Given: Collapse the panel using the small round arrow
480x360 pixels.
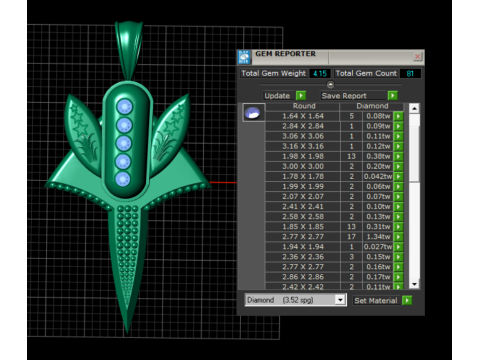Looking at the screenshot, I should pos(330,85).
